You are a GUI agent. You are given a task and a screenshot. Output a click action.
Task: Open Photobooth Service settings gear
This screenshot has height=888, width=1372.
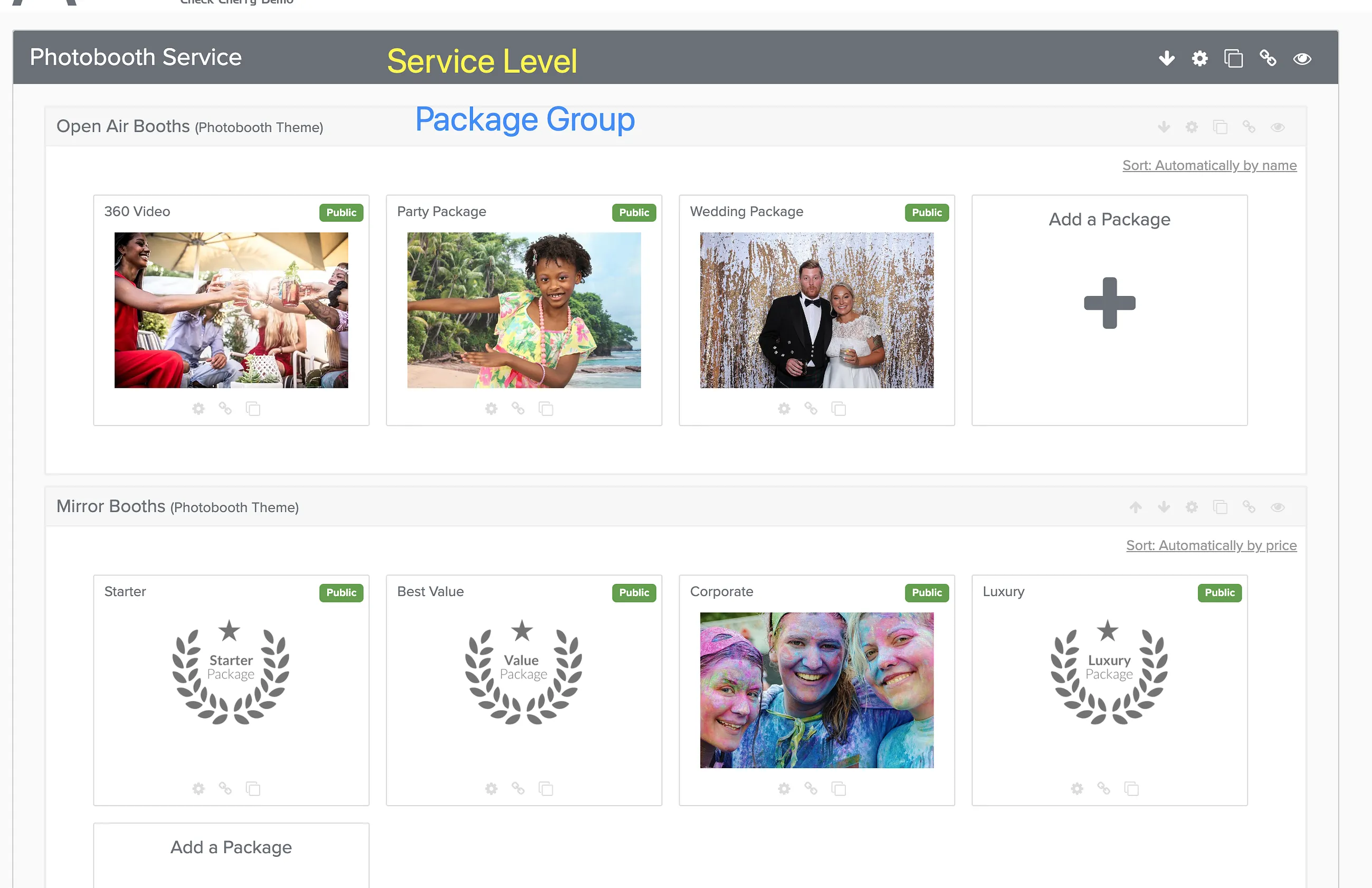pyautogui.click(x=1199, y=58)
